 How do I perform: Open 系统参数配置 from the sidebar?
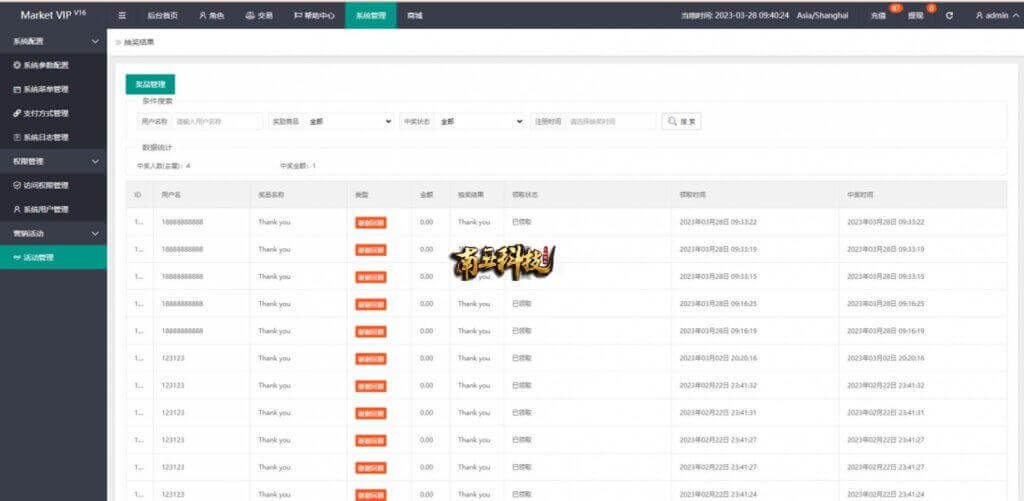[46, 65]
